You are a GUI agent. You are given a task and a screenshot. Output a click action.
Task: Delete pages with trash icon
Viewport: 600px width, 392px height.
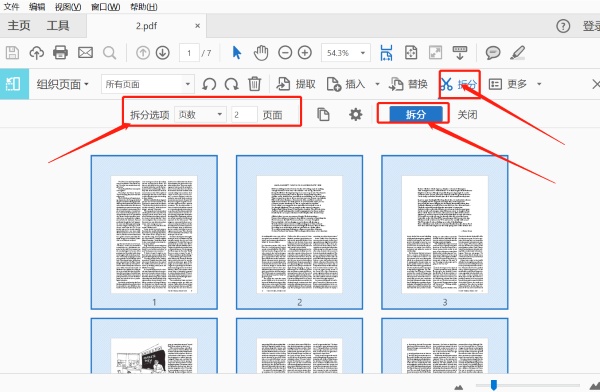coord(254,84)
